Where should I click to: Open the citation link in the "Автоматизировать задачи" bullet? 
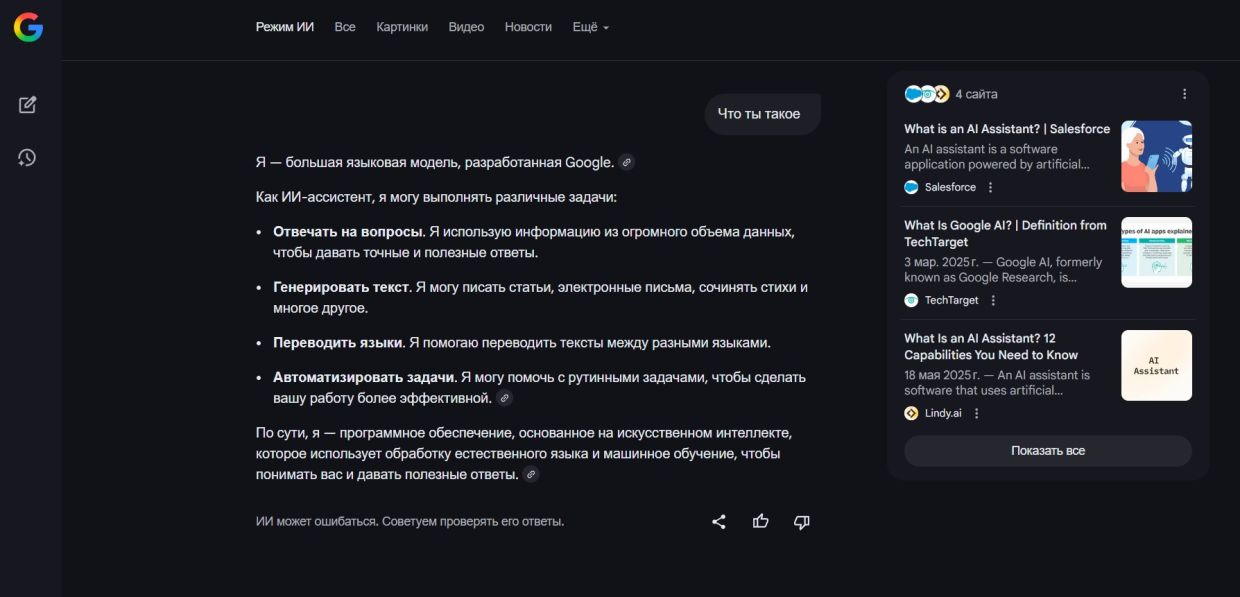tap(505, 396)
